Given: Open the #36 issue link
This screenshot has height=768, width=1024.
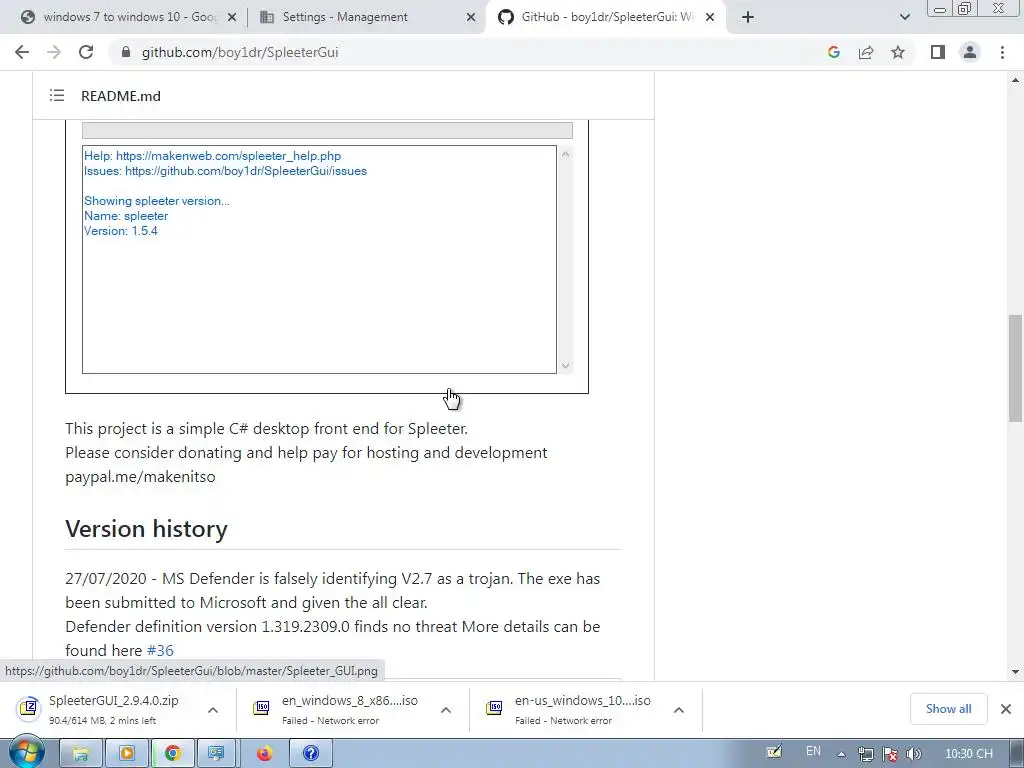Looking at the screenshot, I should point(160,650).
